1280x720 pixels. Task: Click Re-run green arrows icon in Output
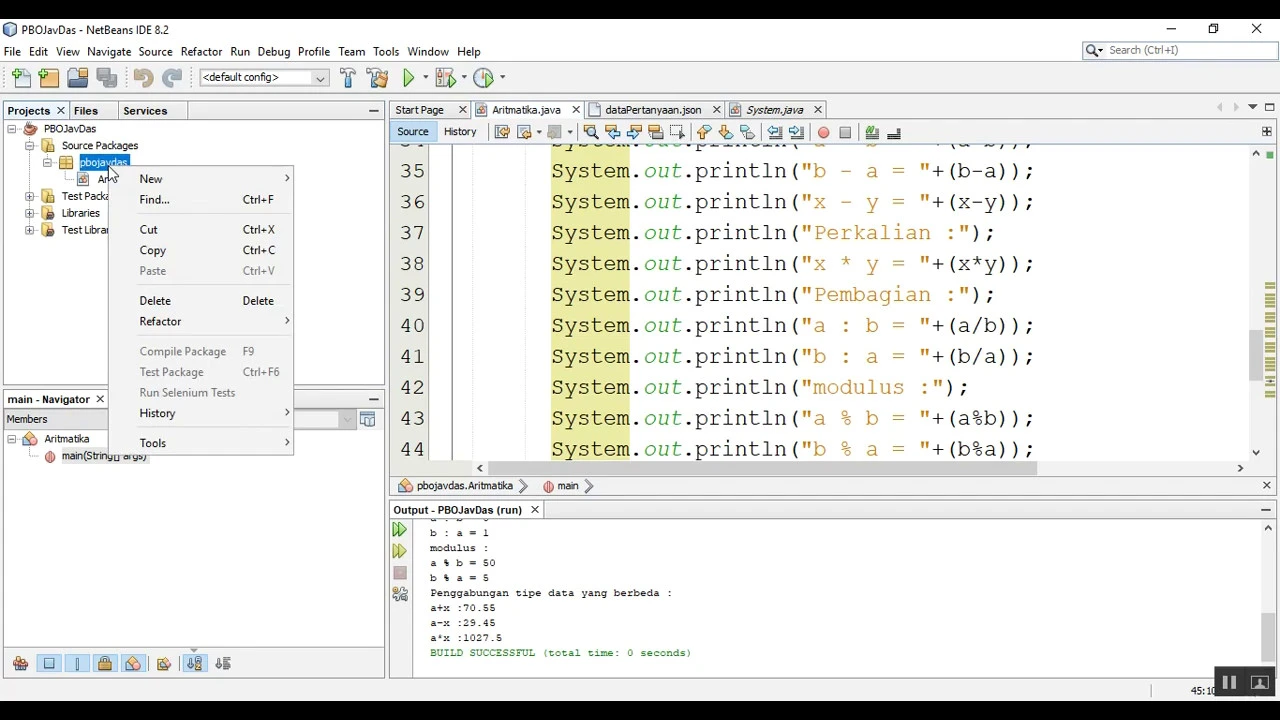tap(400, 529)
